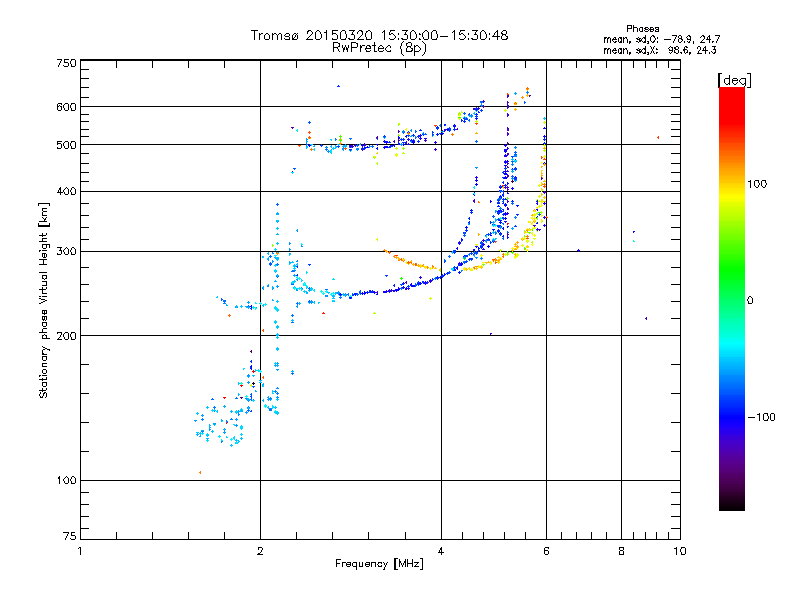The image size is (800, 600).
Task: Click the orange trace segment below 300 km
Action: click(411, 262)
